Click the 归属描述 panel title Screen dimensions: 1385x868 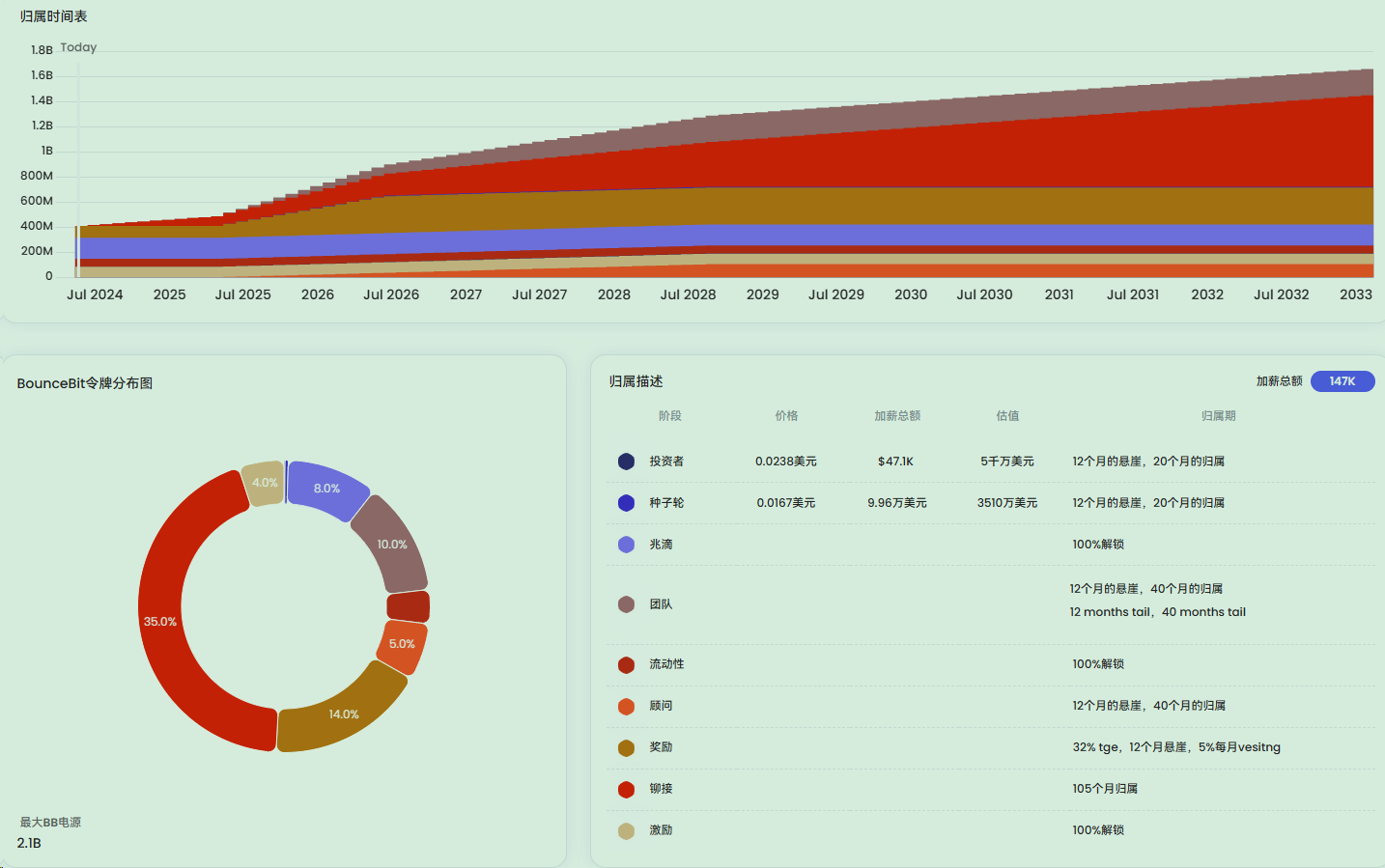pos(636,381)
